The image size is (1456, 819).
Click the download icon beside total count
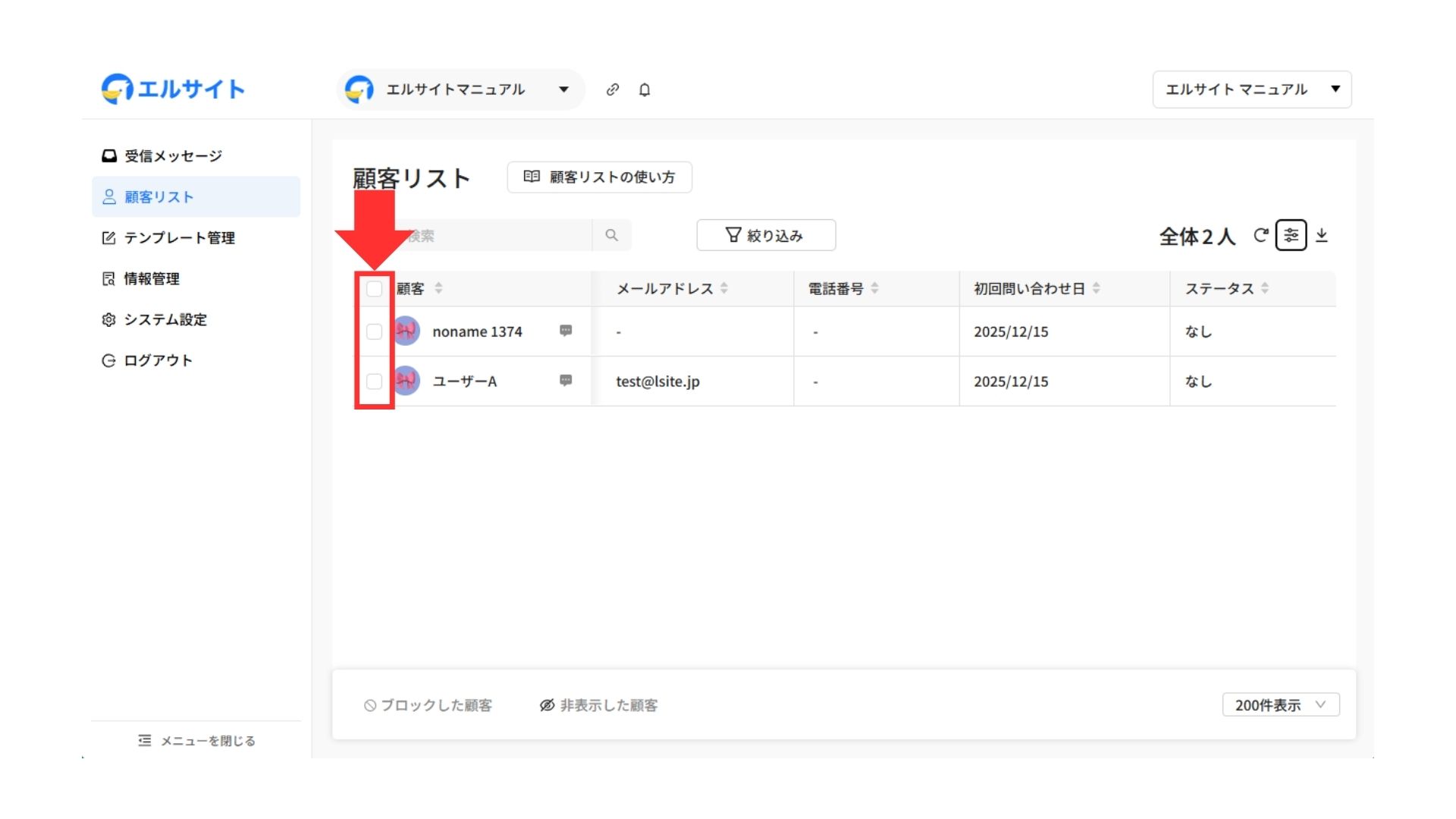1322,235
